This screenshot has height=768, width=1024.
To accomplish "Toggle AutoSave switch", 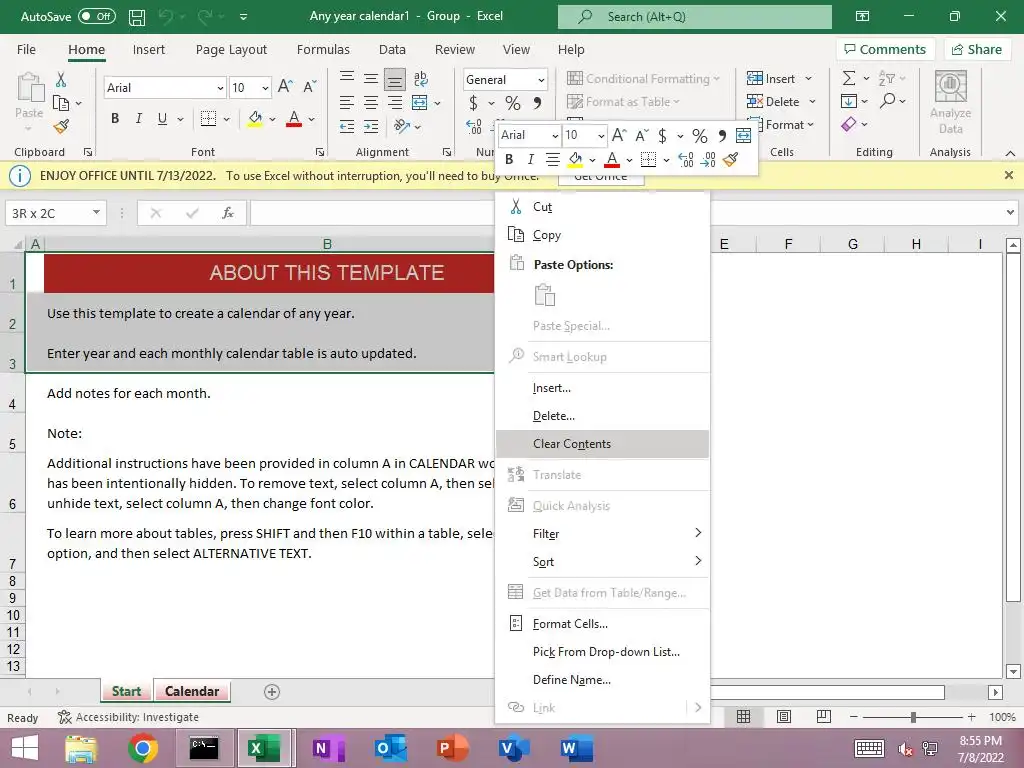I will (x=97, y=16).
